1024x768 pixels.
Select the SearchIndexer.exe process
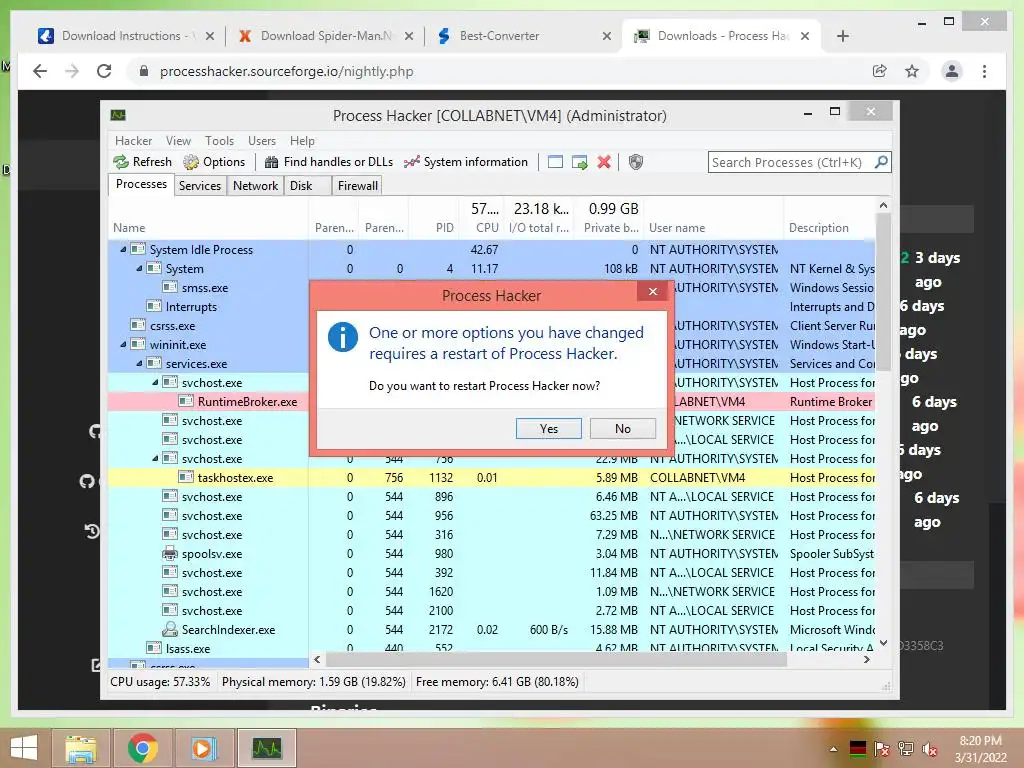[491, 630]
